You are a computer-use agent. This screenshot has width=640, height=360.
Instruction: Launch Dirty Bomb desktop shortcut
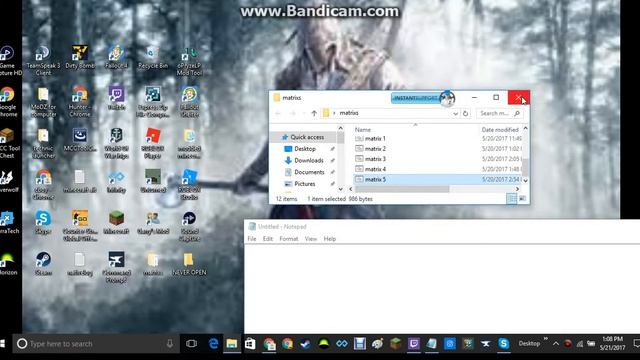click(x=80, y=57)
